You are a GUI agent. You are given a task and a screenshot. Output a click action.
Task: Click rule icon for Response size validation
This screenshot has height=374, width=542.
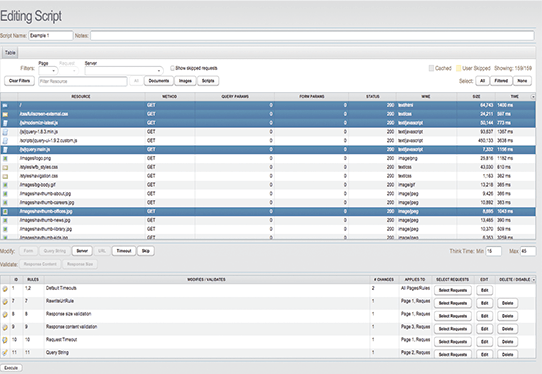(5, 315)
